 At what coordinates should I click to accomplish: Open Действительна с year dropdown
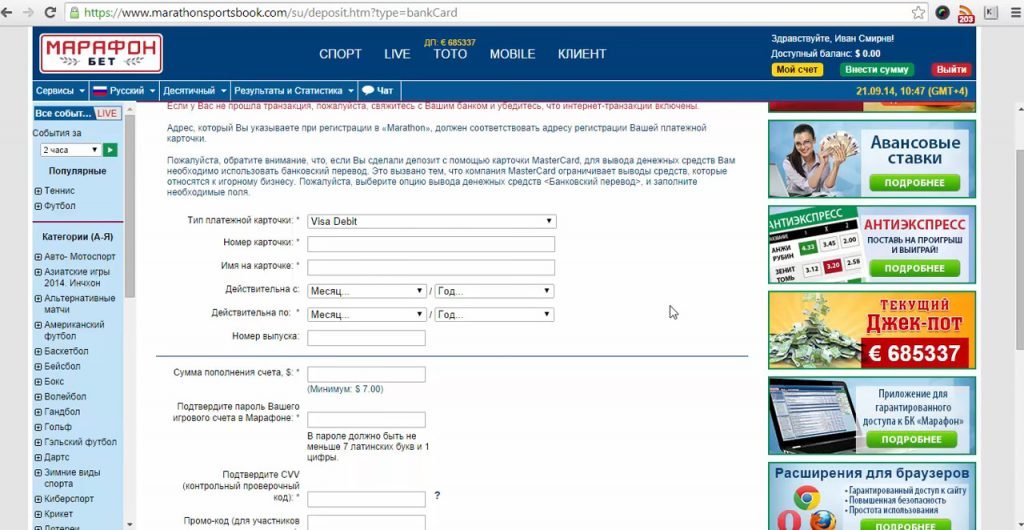494,291
